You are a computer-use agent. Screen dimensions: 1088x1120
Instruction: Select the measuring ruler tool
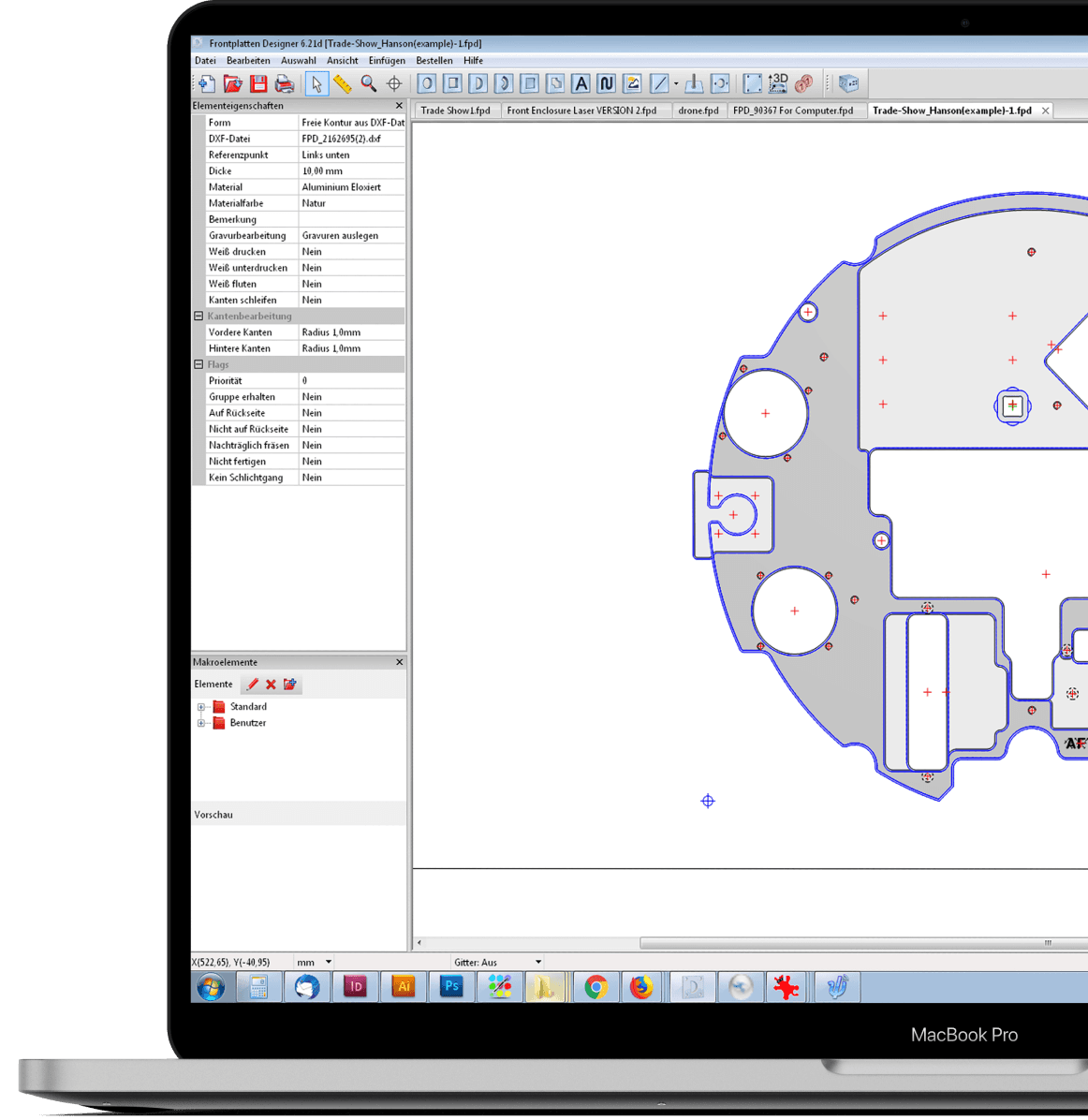342,83
